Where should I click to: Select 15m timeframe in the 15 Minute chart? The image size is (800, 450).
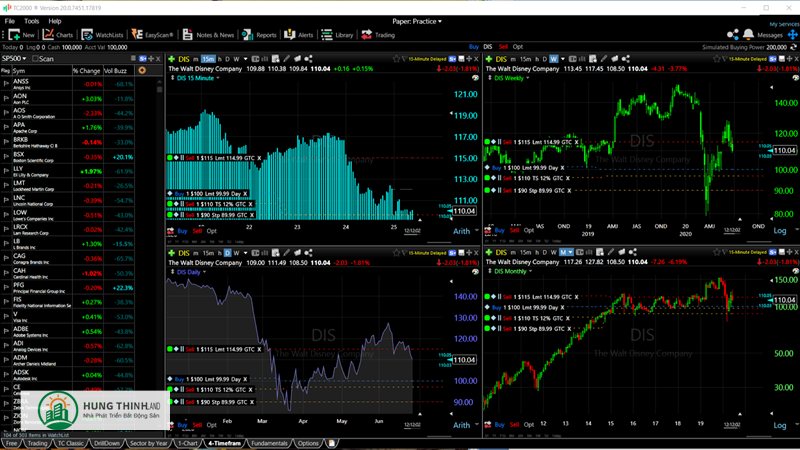pyautogui.click(x=208, y=59)
